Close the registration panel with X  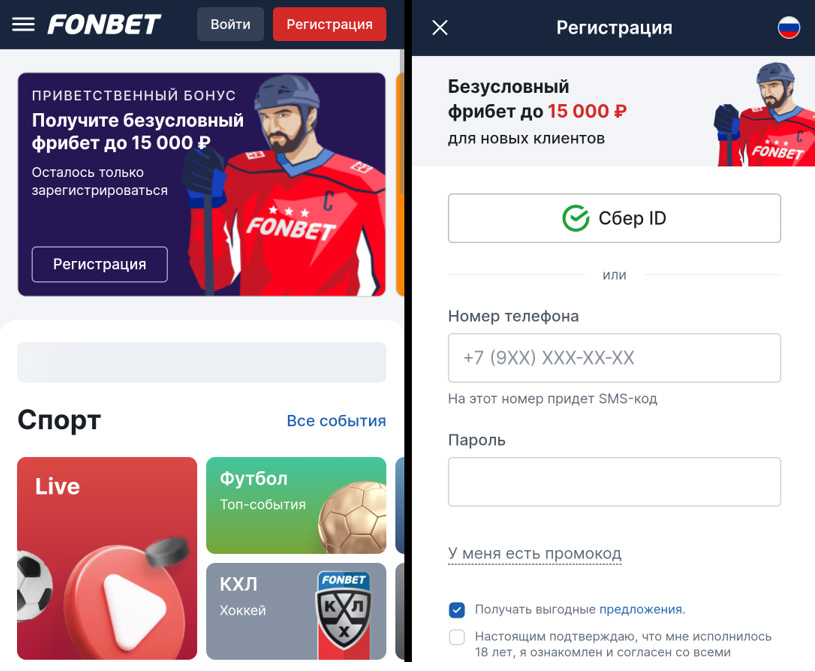(x=440, y=28)
